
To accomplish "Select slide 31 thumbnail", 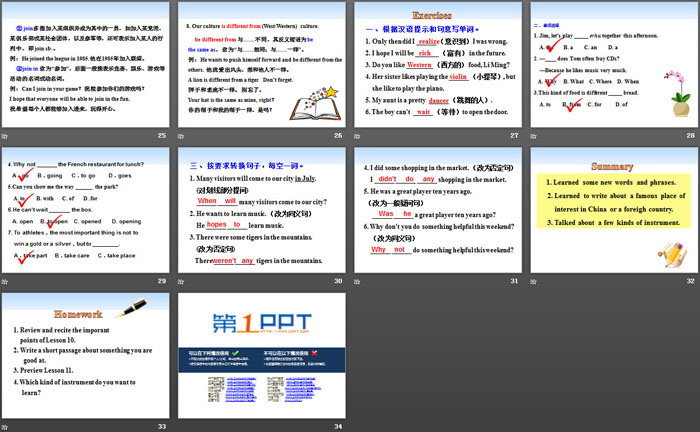I will pyautogui.click(x=436, y=210).
